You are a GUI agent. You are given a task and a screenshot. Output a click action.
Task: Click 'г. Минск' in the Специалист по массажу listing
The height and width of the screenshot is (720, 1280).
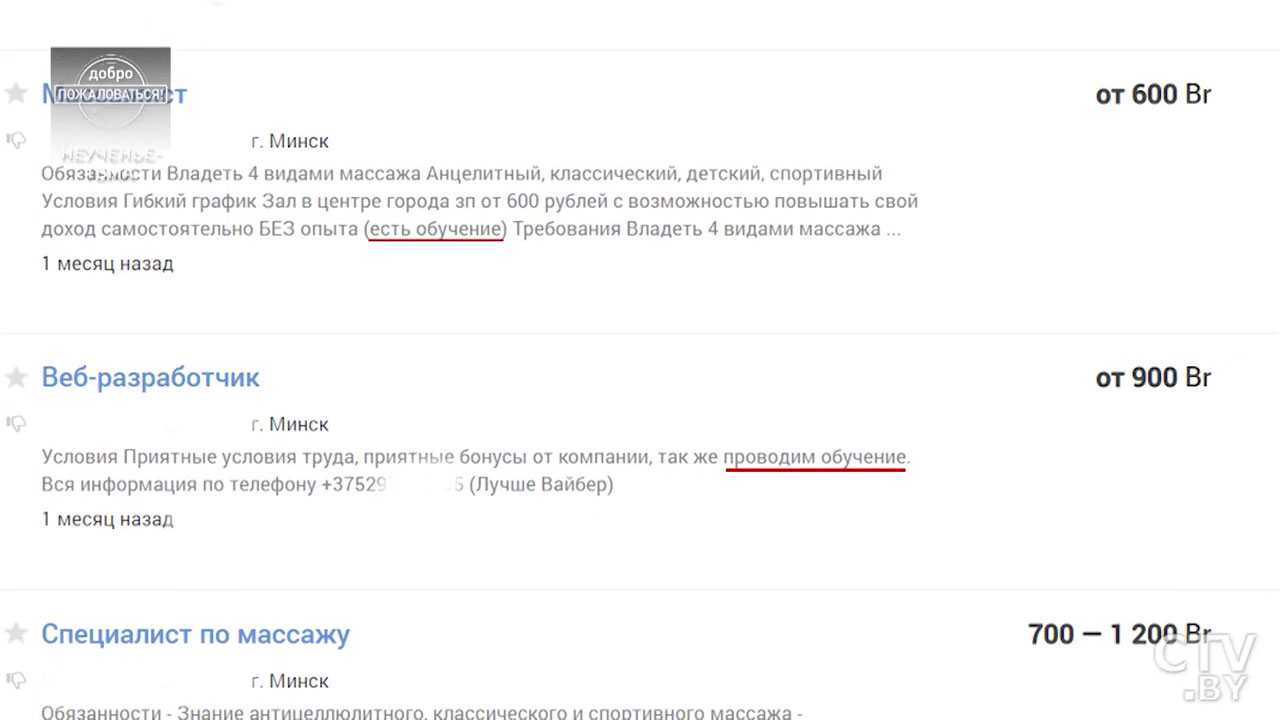point(290,681)
